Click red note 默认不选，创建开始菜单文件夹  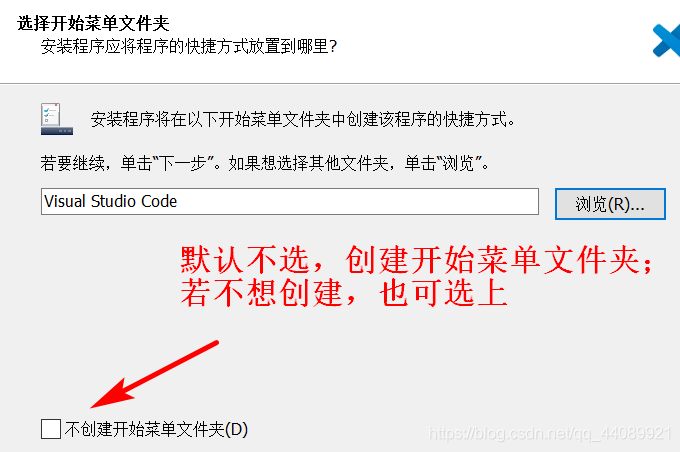click(417, 260)
